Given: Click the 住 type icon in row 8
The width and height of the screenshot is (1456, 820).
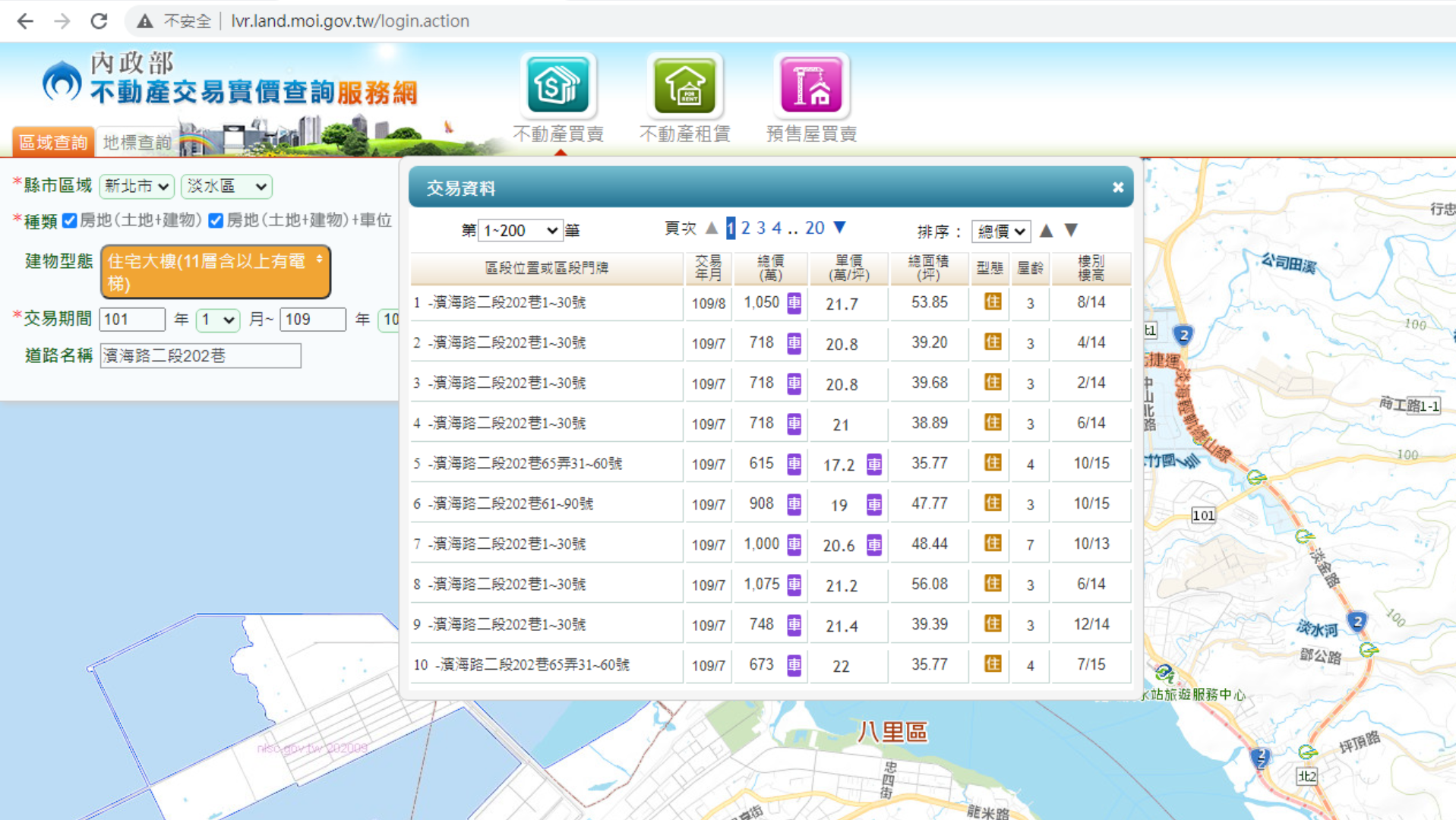Looking at the screenshot, I should pos(993,584).
